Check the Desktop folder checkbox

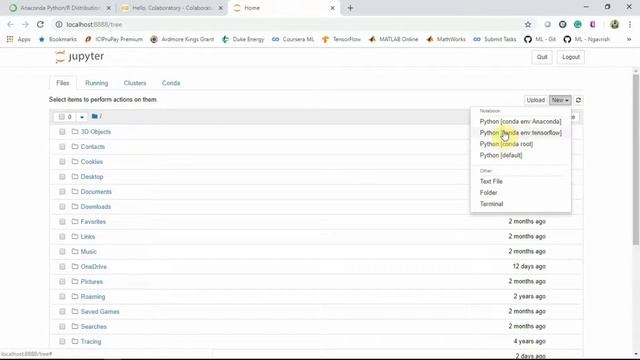(x=62, y=177)
